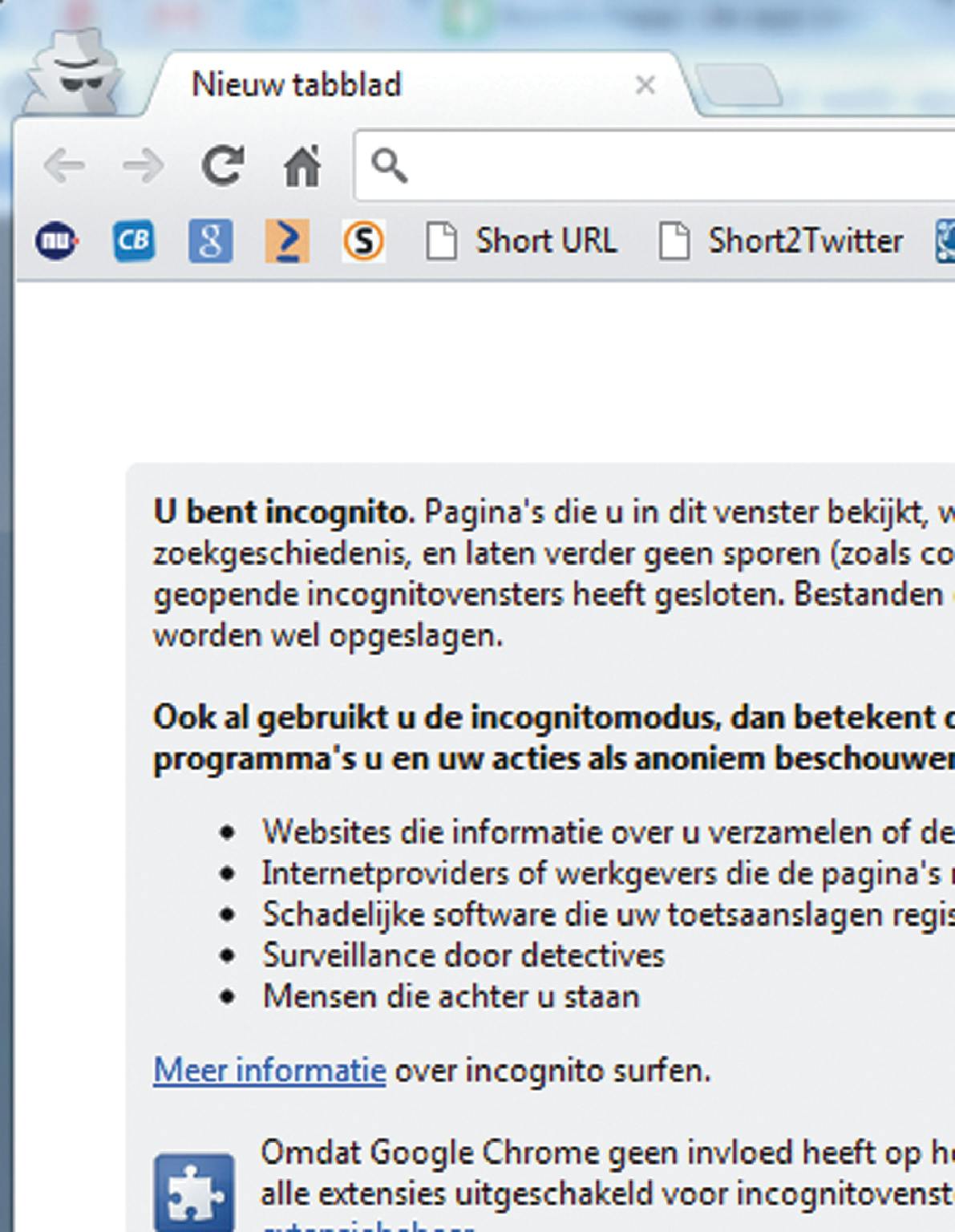Open the Google bookmark icon
The height and width of the screenshot is (1232, 955).
pos(212,238)
